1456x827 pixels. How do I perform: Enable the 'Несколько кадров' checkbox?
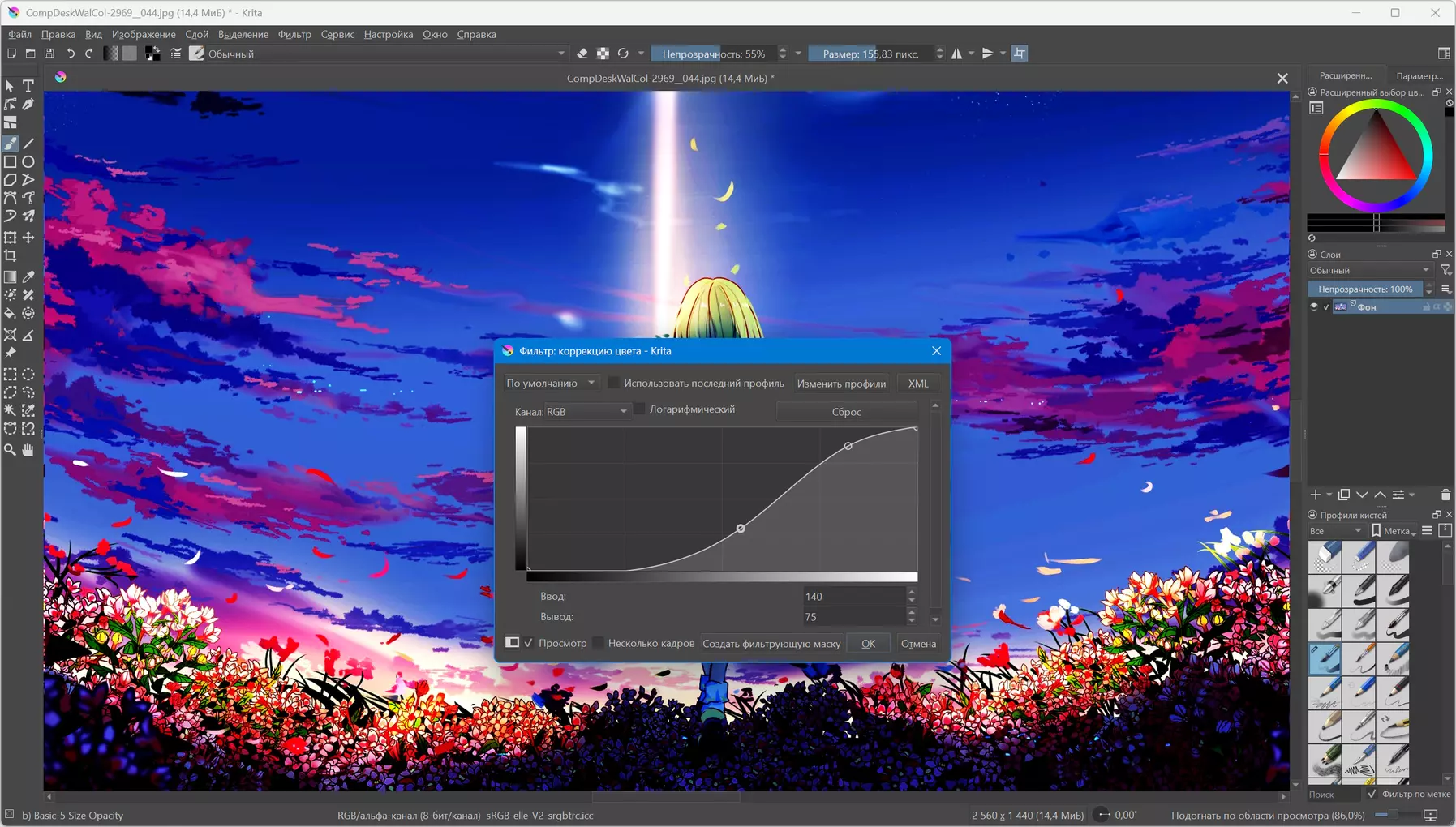(x=598, y=643)
